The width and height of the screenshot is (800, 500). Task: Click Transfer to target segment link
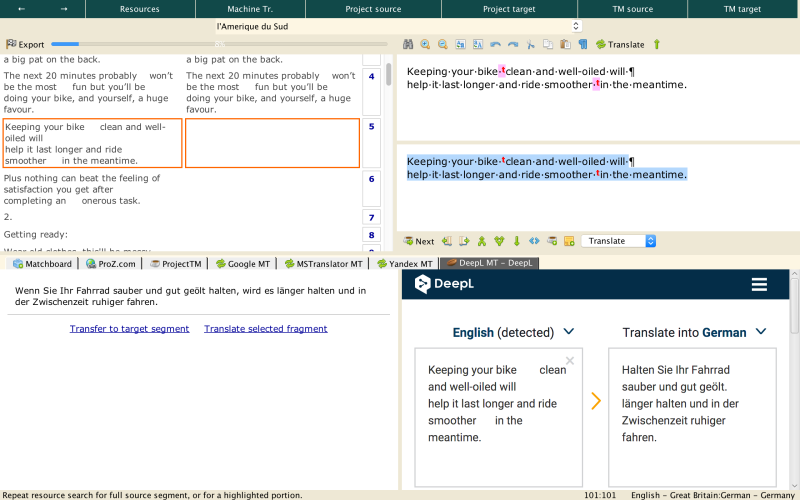point(130,329)
